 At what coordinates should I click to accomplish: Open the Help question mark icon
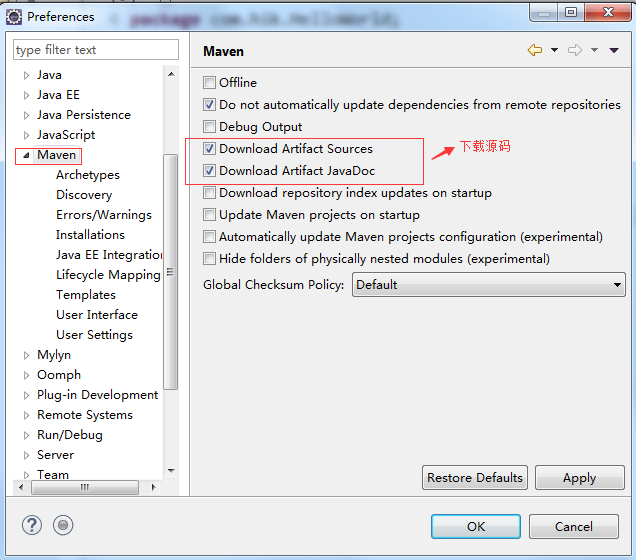pos(32,525)
